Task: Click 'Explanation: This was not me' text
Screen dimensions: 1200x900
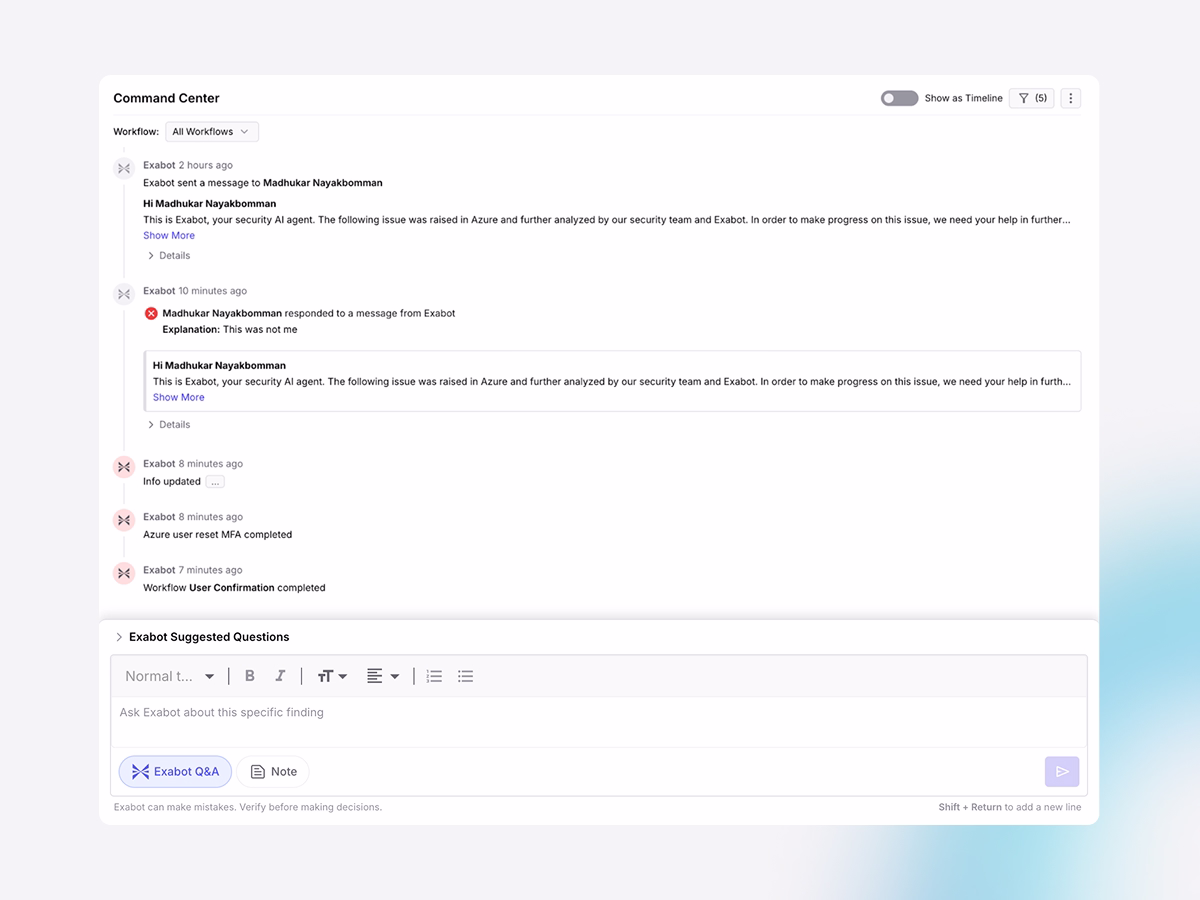Action: click(x=230, y=329)
